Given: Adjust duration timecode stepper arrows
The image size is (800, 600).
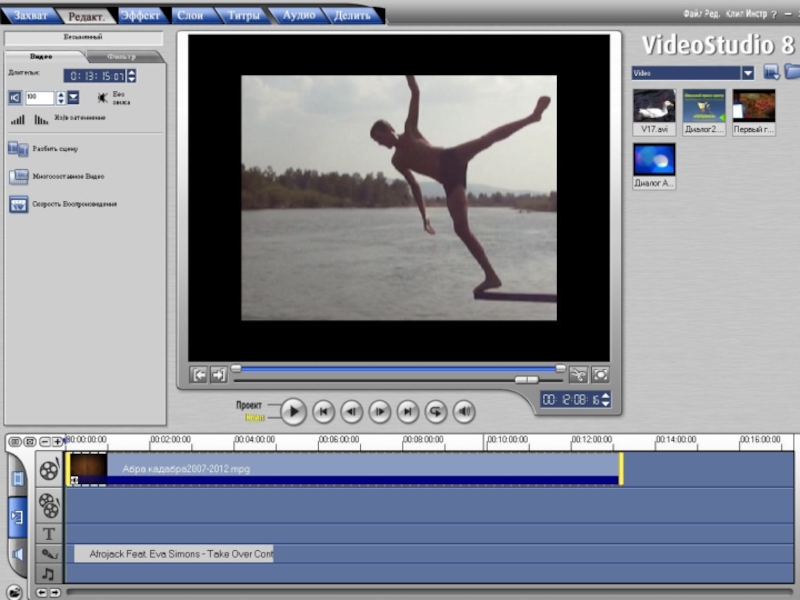Looking at the screenshot, I should click(x=132, y=76).
